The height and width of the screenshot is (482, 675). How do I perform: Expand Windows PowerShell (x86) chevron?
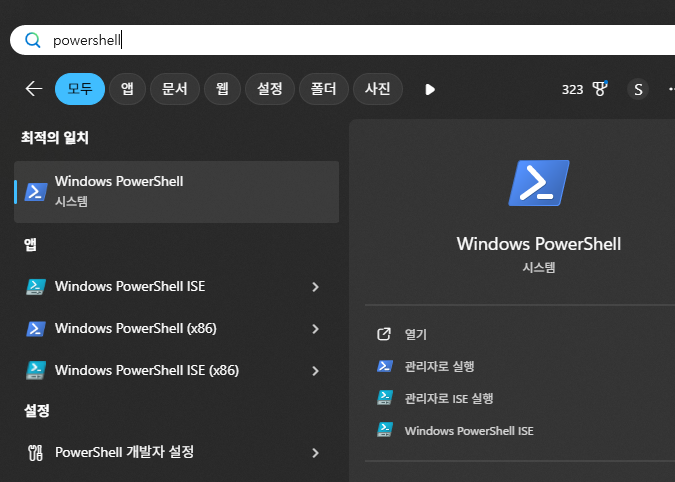point(316,329)
